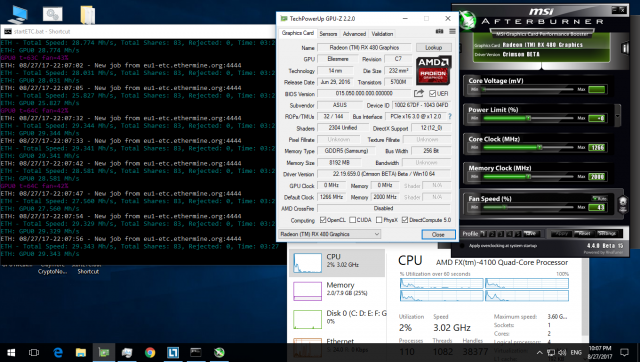Image resolution: width=640 pixels, height=362 pixels.
Task: Open the action center notification icon
Action: pyautogui.click(x=624, y=352)
